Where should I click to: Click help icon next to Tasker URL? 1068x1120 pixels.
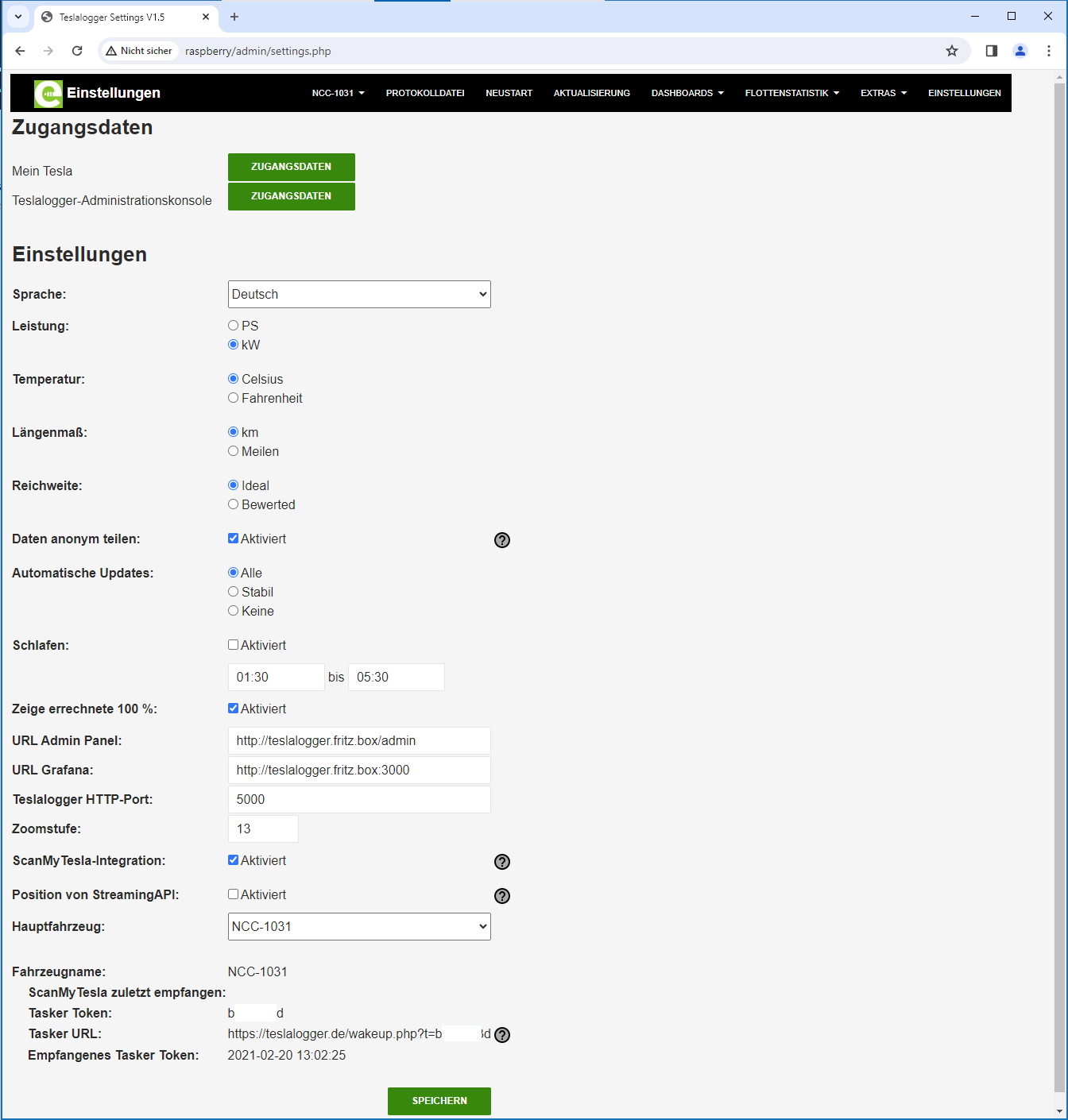coord(502,1035)
